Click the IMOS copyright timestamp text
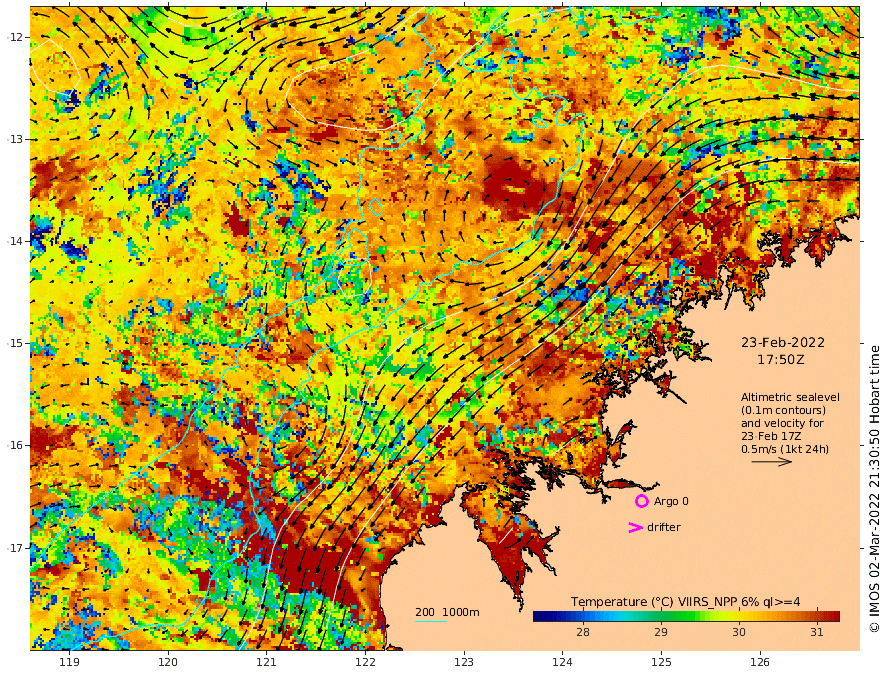 pos(874,489)
